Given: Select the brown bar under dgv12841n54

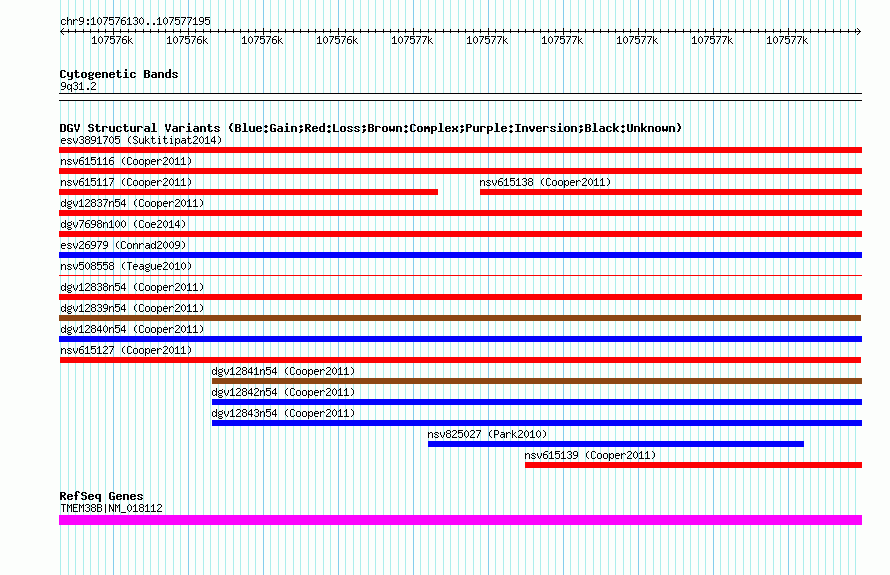Looking at the screenshot, I should pos(537,381).
